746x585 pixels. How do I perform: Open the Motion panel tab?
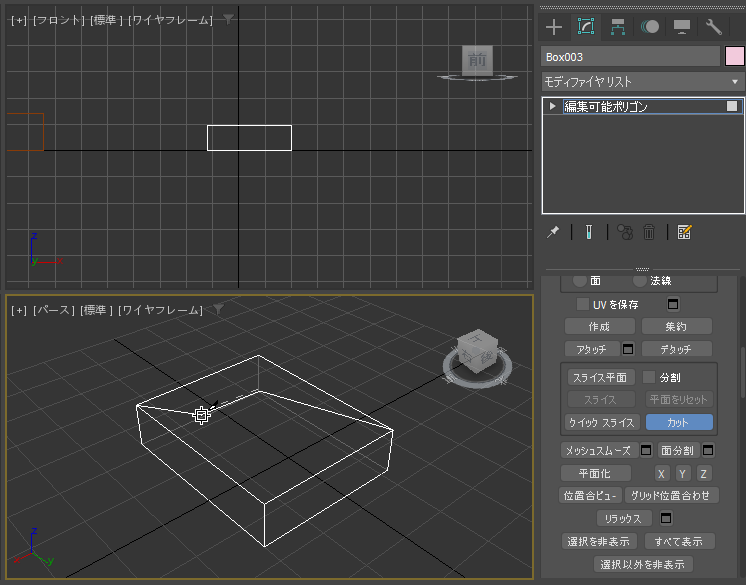click(x=650, y=27)
